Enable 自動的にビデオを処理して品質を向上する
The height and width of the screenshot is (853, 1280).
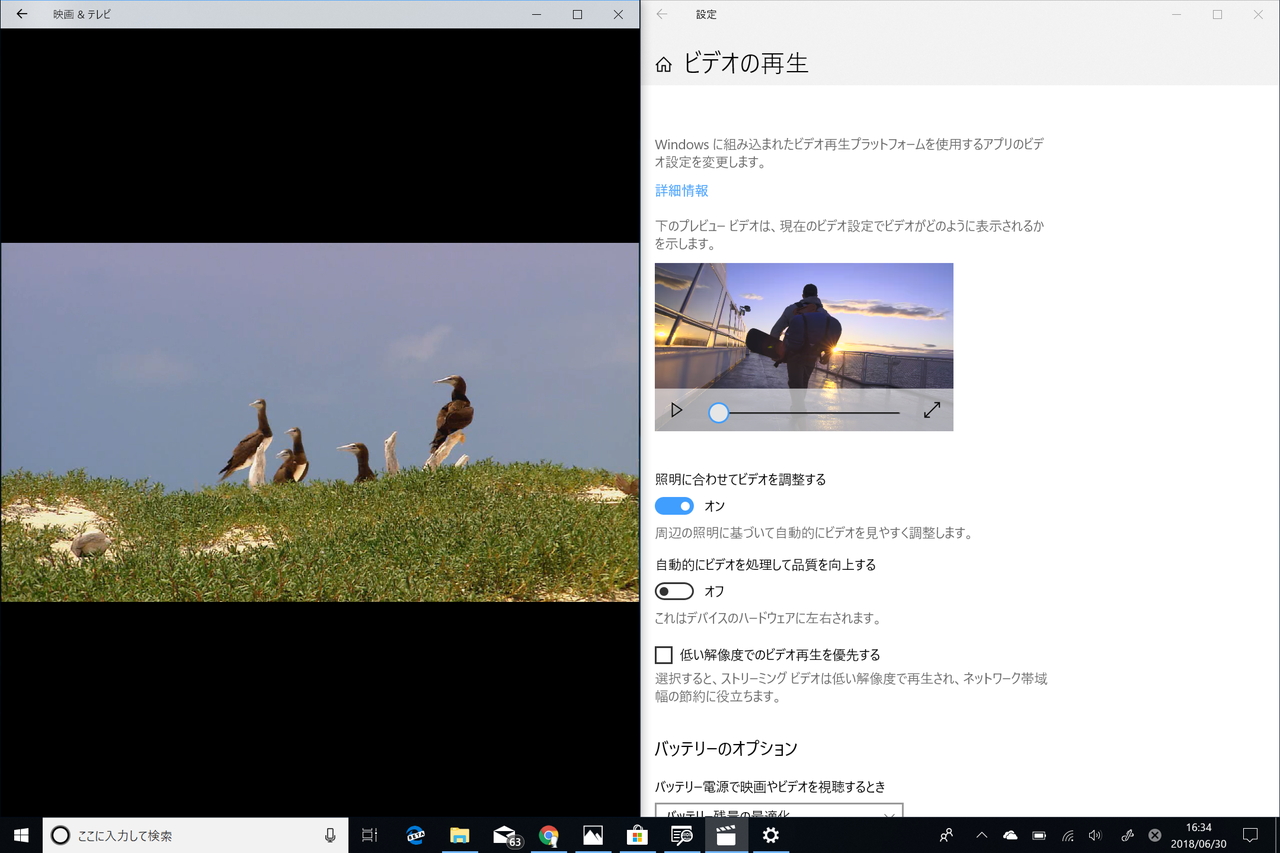click(674, 591)
